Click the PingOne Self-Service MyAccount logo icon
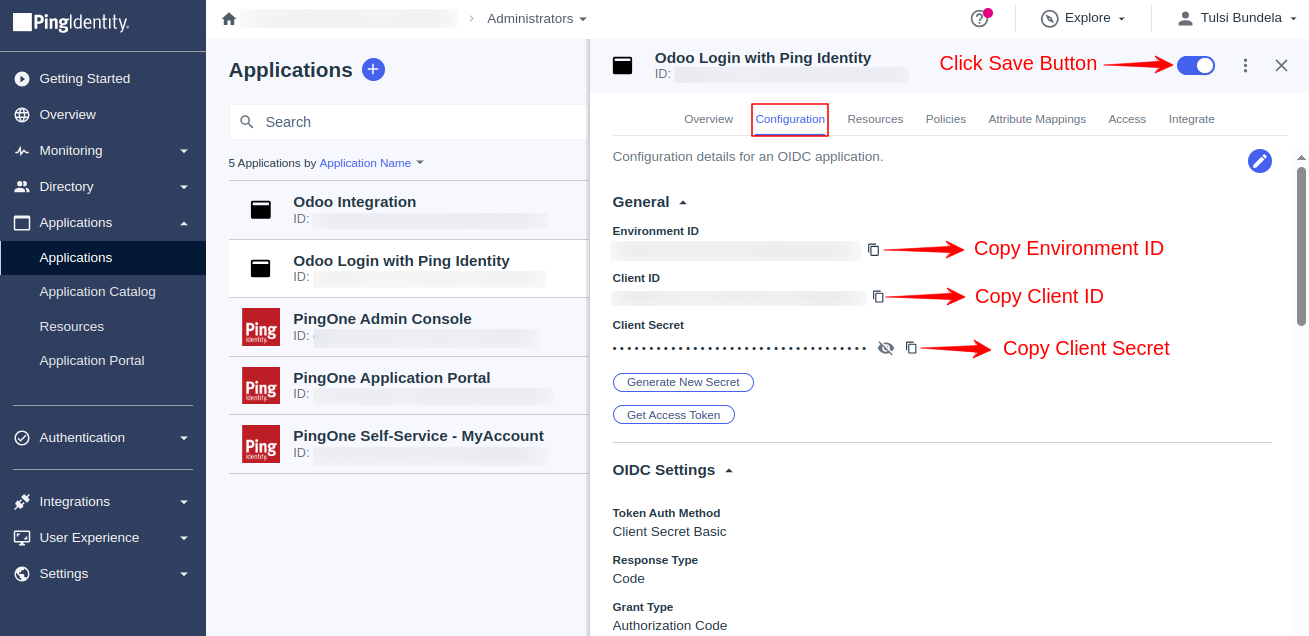The height and width of the screenshot is (636, 1309). (x=261, y=444)
